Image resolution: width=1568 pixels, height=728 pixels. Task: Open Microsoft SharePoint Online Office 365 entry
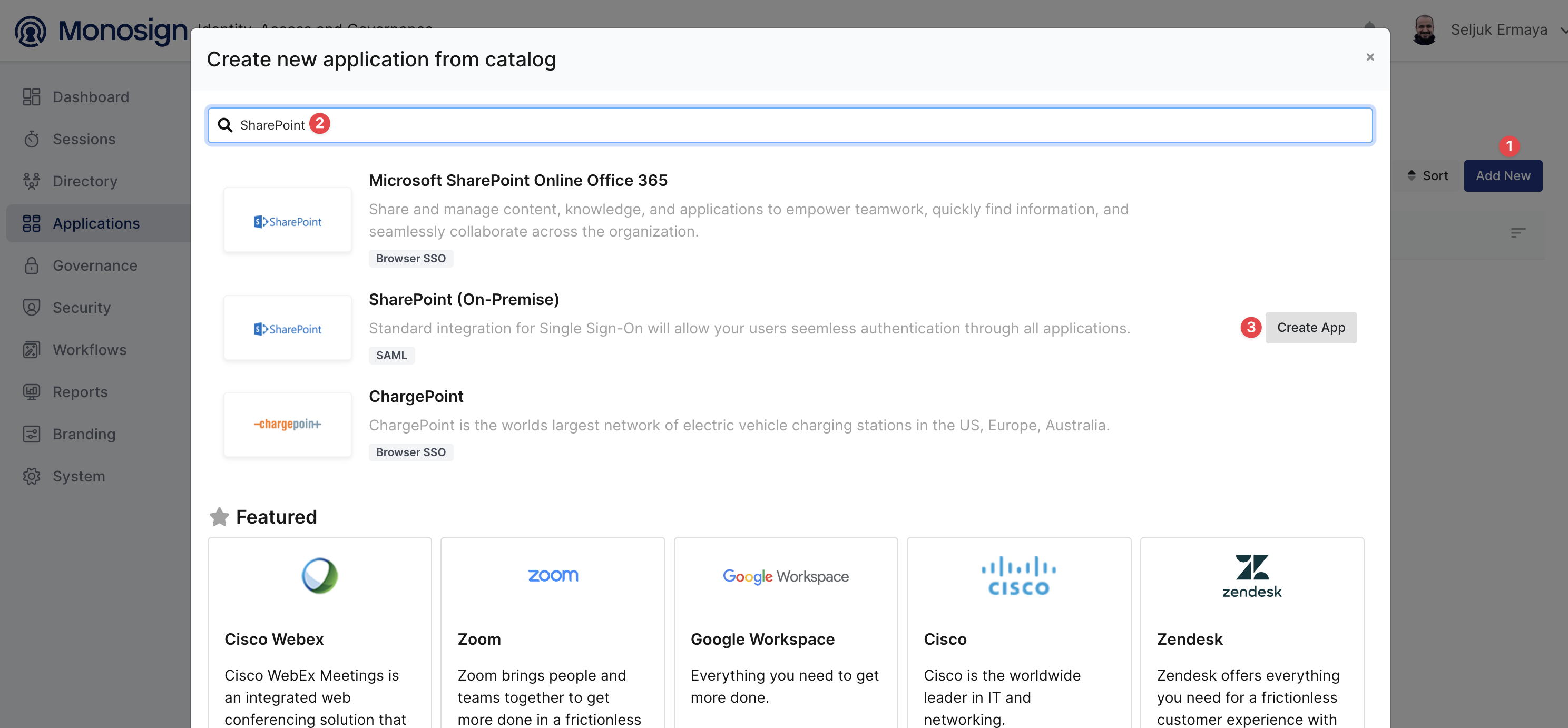click(x=517, y=180)
